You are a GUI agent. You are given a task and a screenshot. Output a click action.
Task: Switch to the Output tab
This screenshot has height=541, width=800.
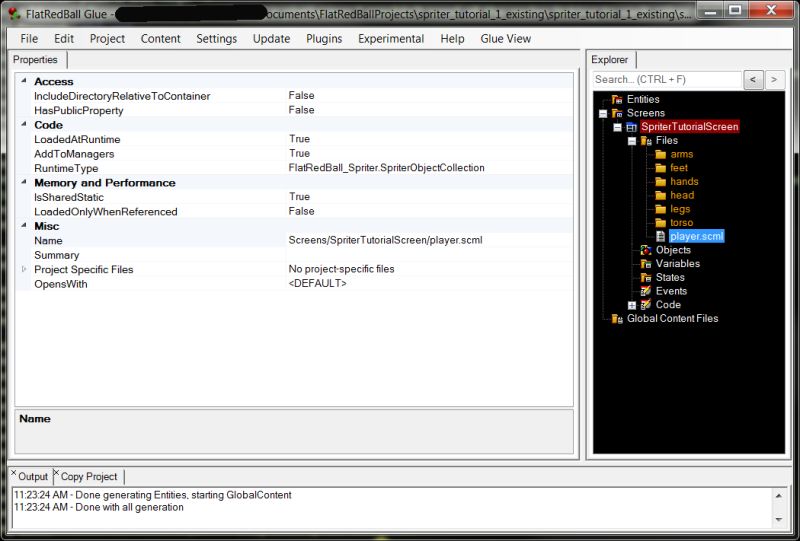(33, 477)
